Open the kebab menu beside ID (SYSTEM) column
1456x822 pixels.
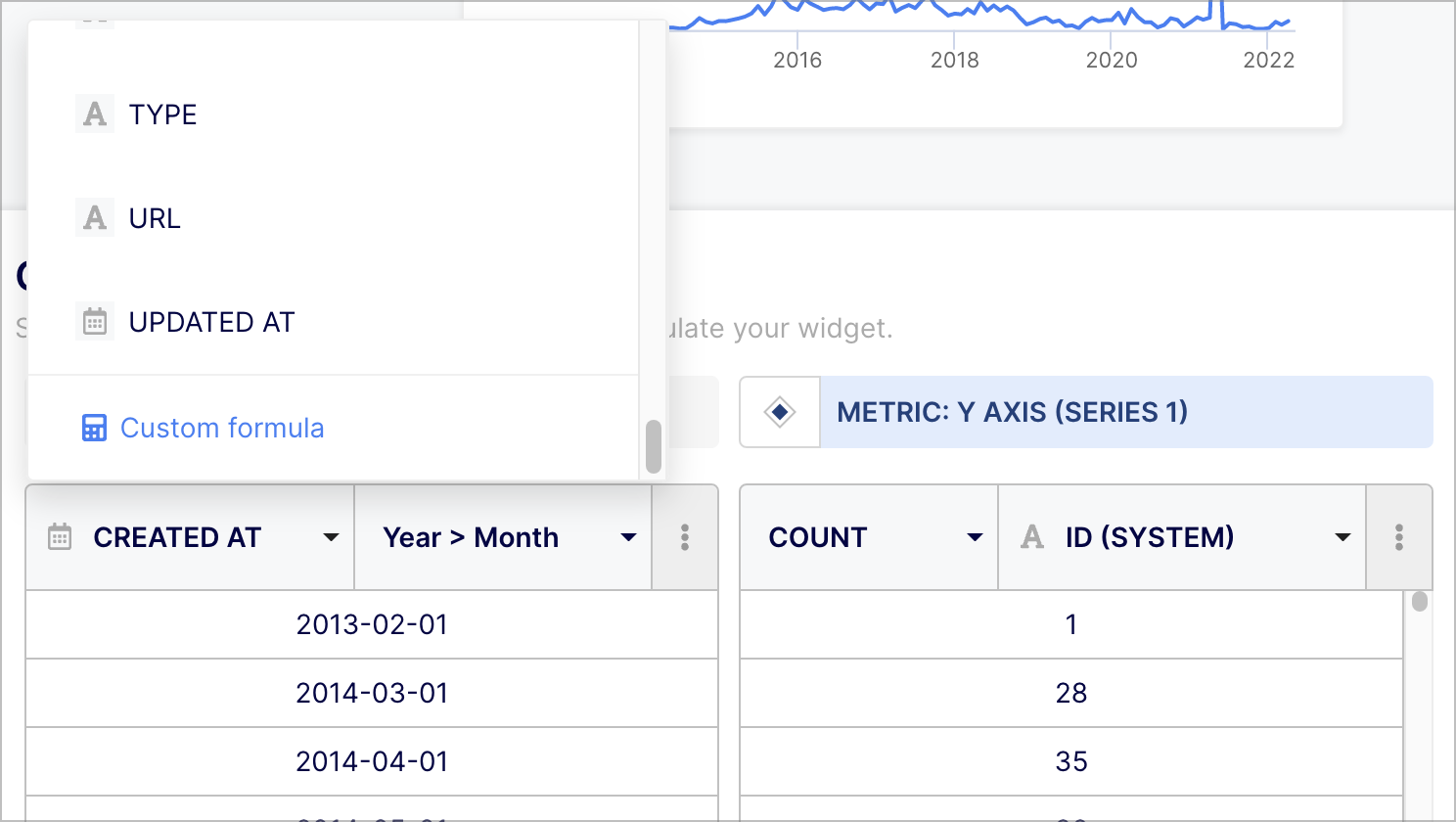point(1399,537)
